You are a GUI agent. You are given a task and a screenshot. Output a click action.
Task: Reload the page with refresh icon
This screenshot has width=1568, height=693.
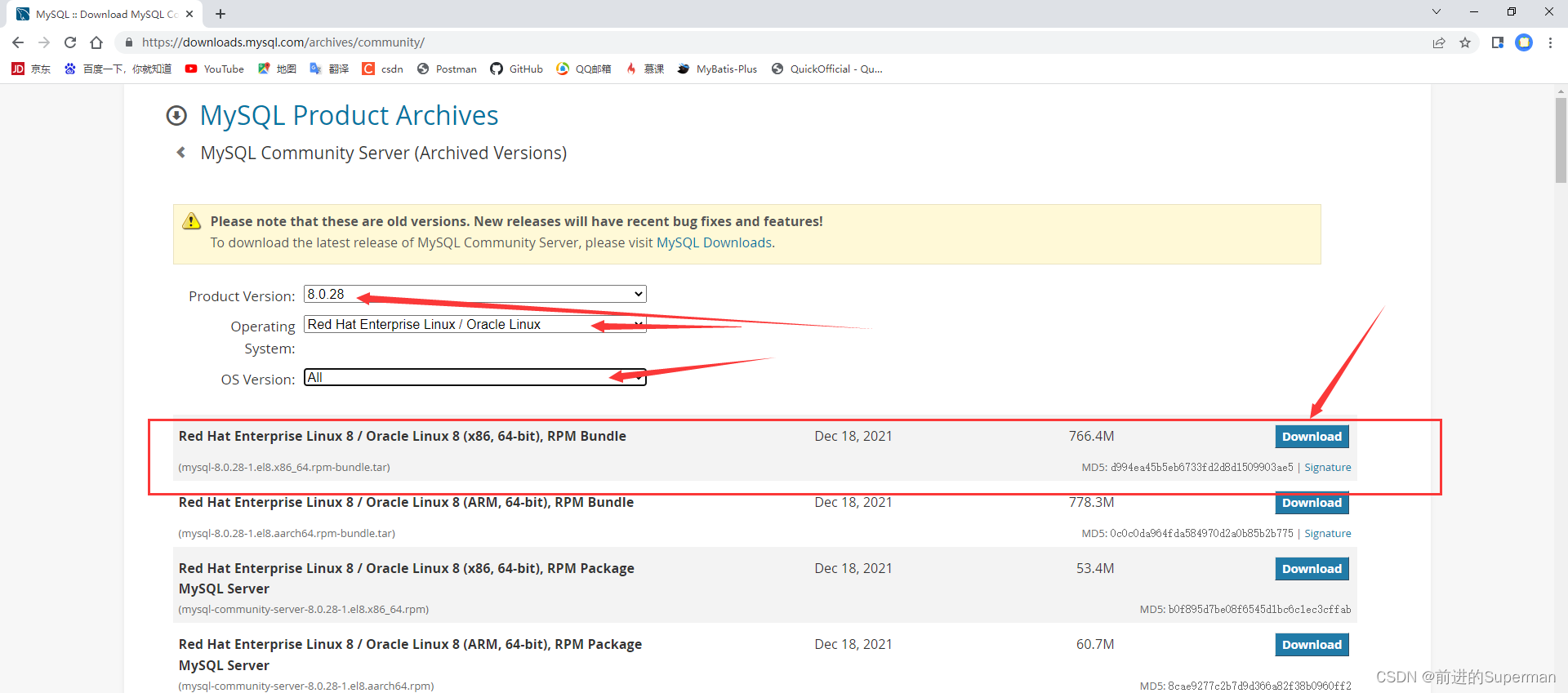tap(70, 42)
